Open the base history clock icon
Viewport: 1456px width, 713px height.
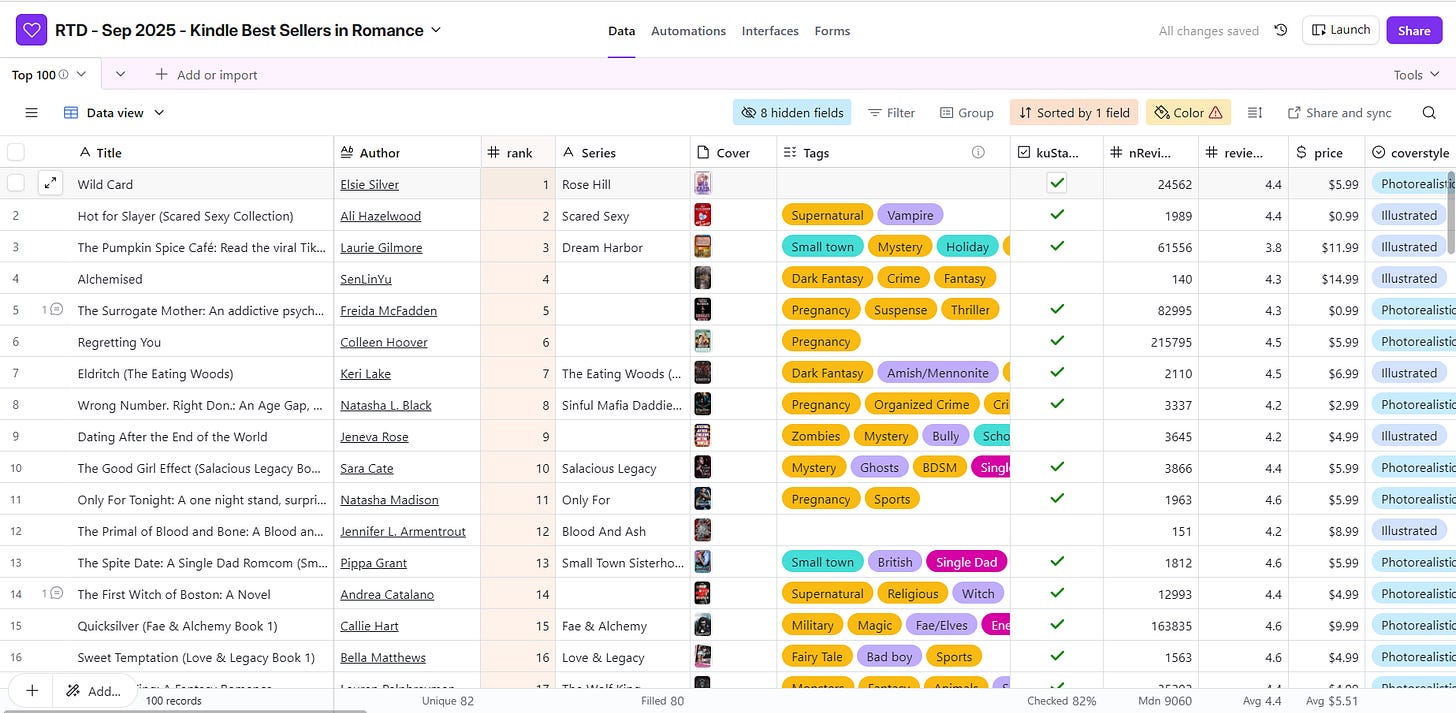coord(1280,31)
